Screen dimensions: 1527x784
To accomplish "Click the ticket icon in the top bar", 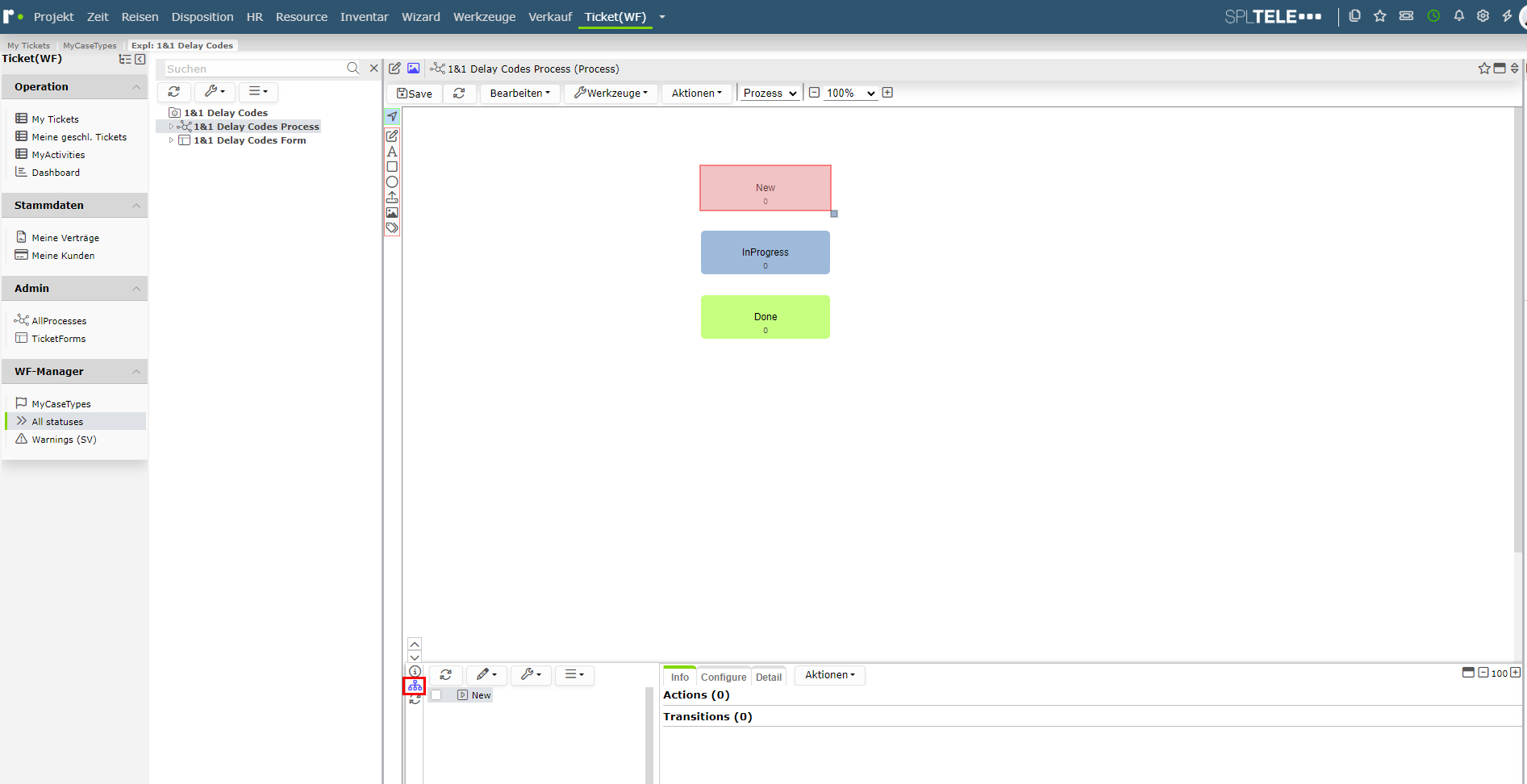I will 1406,16.
